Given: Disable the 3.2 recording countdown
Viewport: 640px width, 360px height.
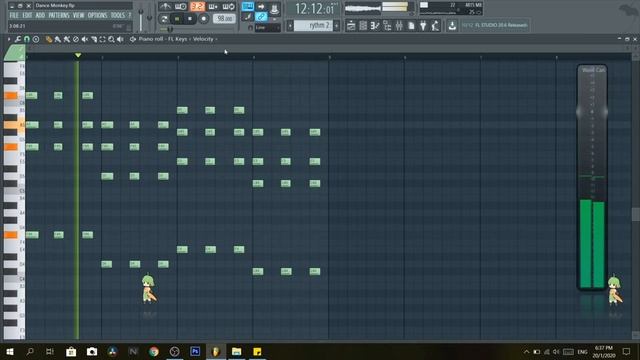Looking at the screenshot, I should [198, 7].
